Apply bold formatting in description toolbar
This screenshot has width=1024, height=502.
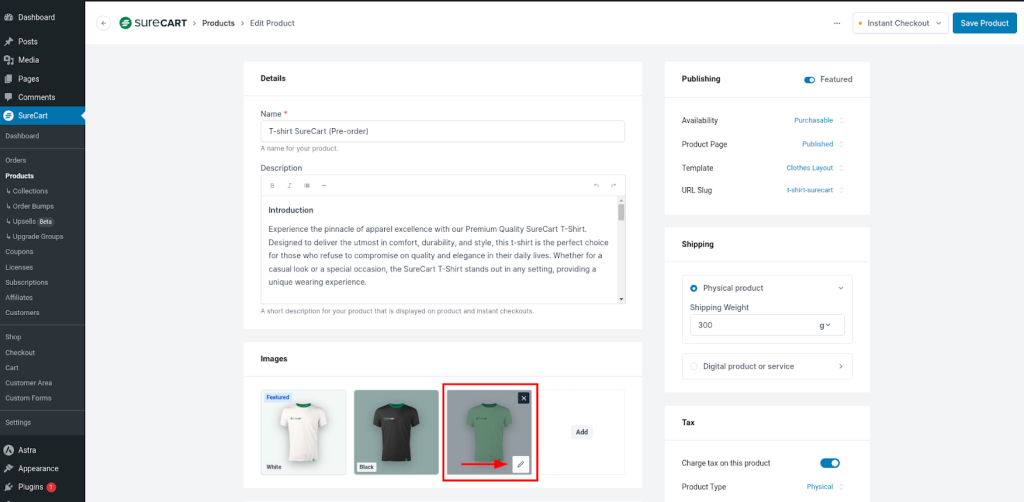coord(272,185)
